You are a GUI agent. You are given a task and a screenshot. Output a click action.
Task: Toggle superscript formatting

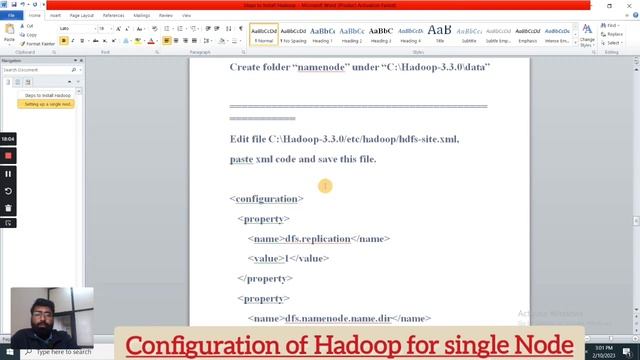113,41
